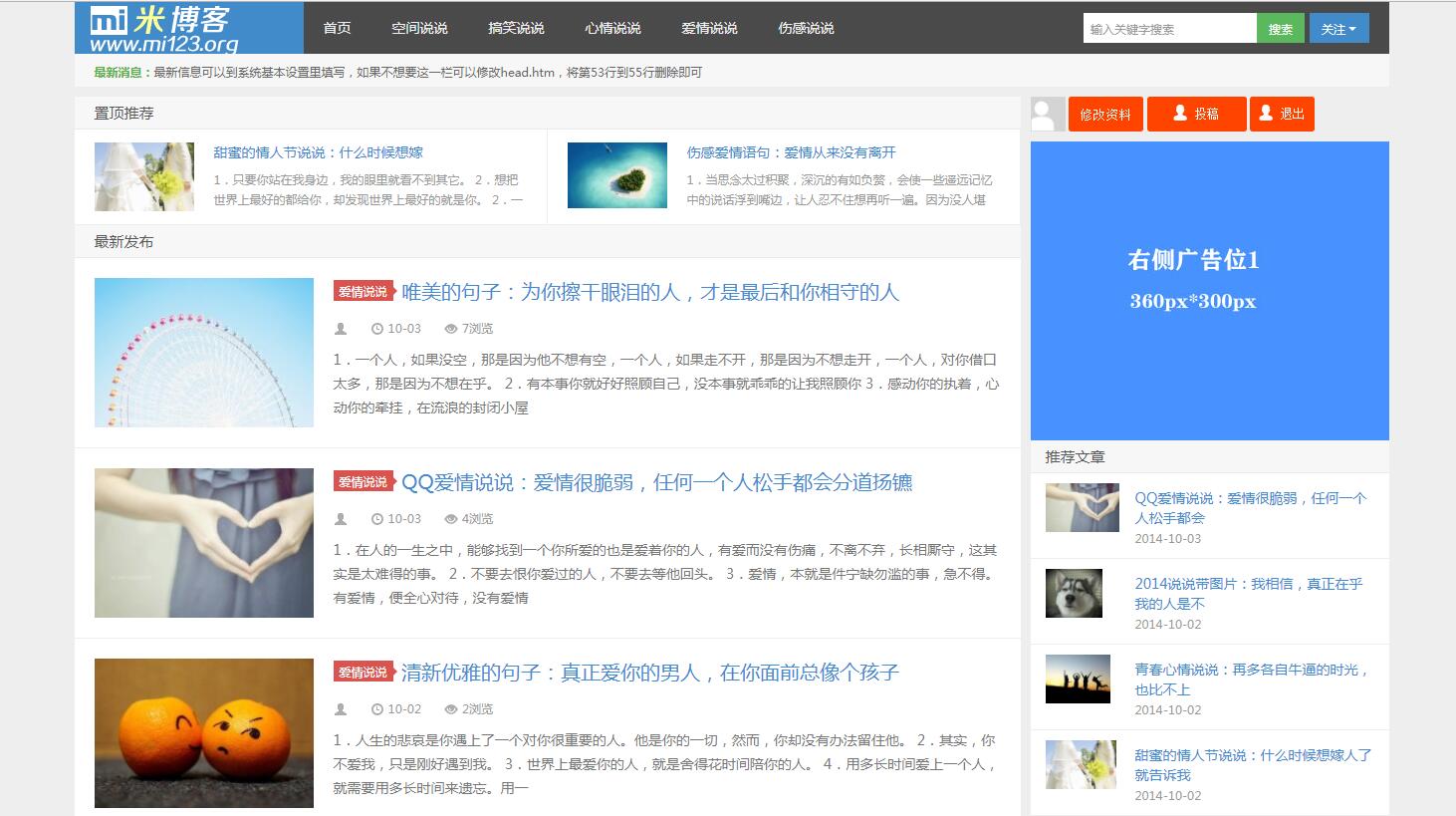Click the husky thumbnail in recommended articles
1456x816 pixels.
(1074, 594)
